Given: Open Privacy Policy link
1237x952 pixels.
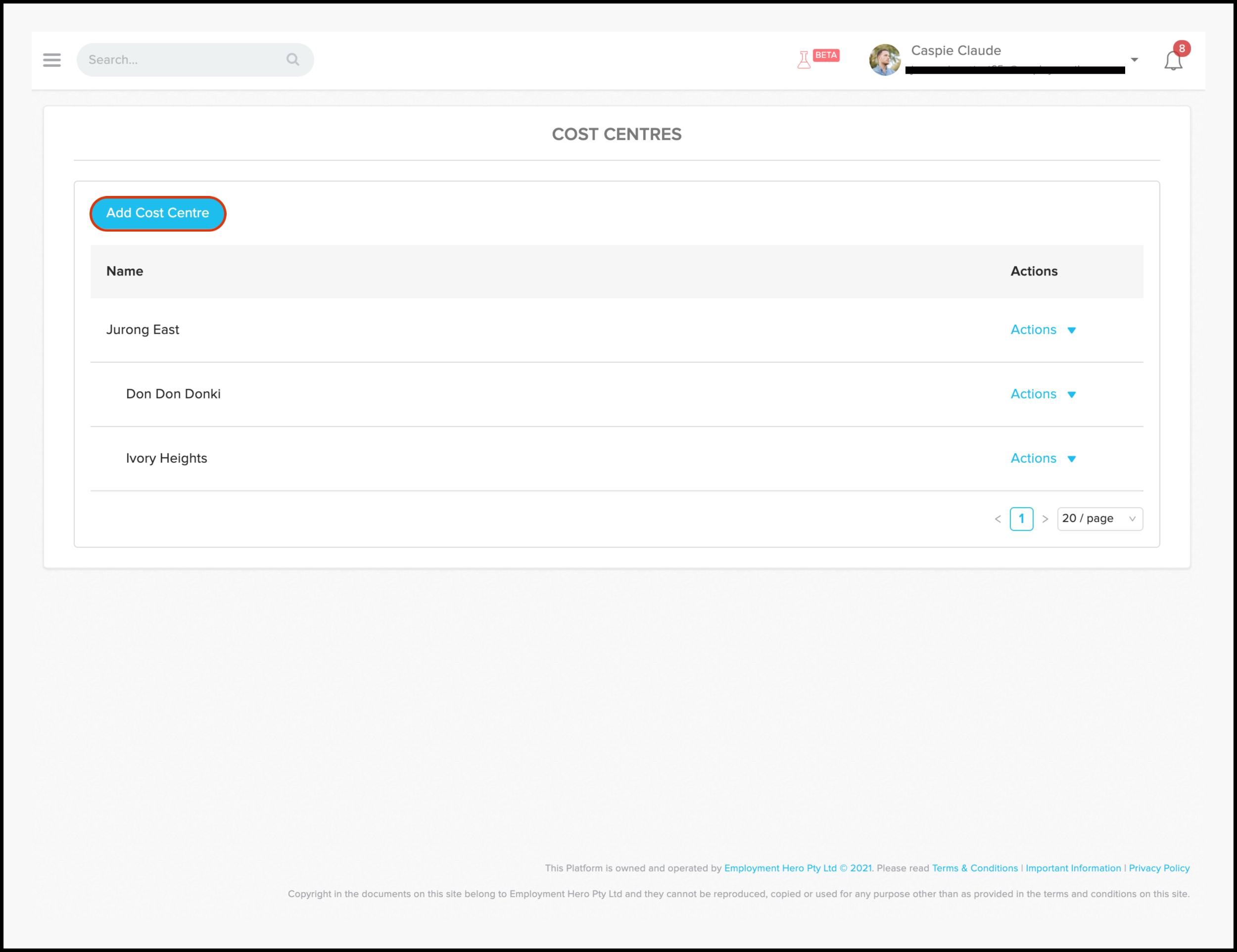Looking at the screenshot, I should [1159, 868].
